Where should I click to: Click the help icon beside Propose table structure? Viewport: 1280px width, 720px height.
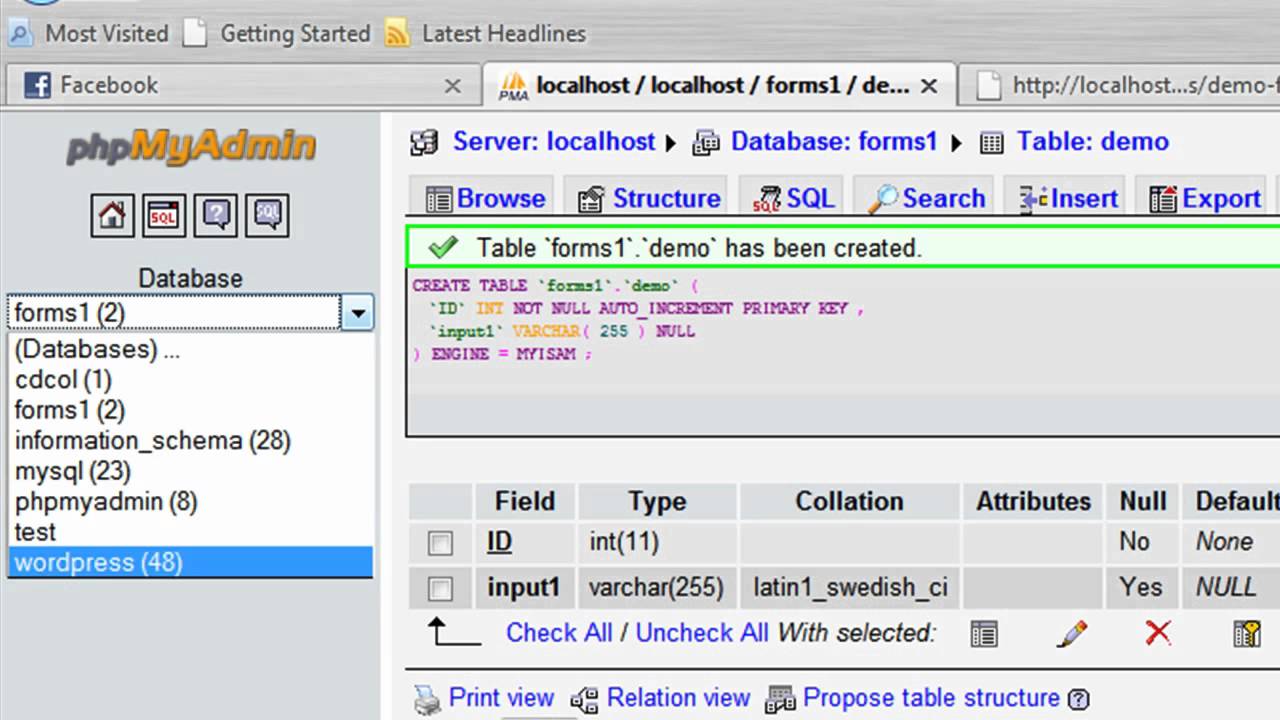(x=1078, y=698)
